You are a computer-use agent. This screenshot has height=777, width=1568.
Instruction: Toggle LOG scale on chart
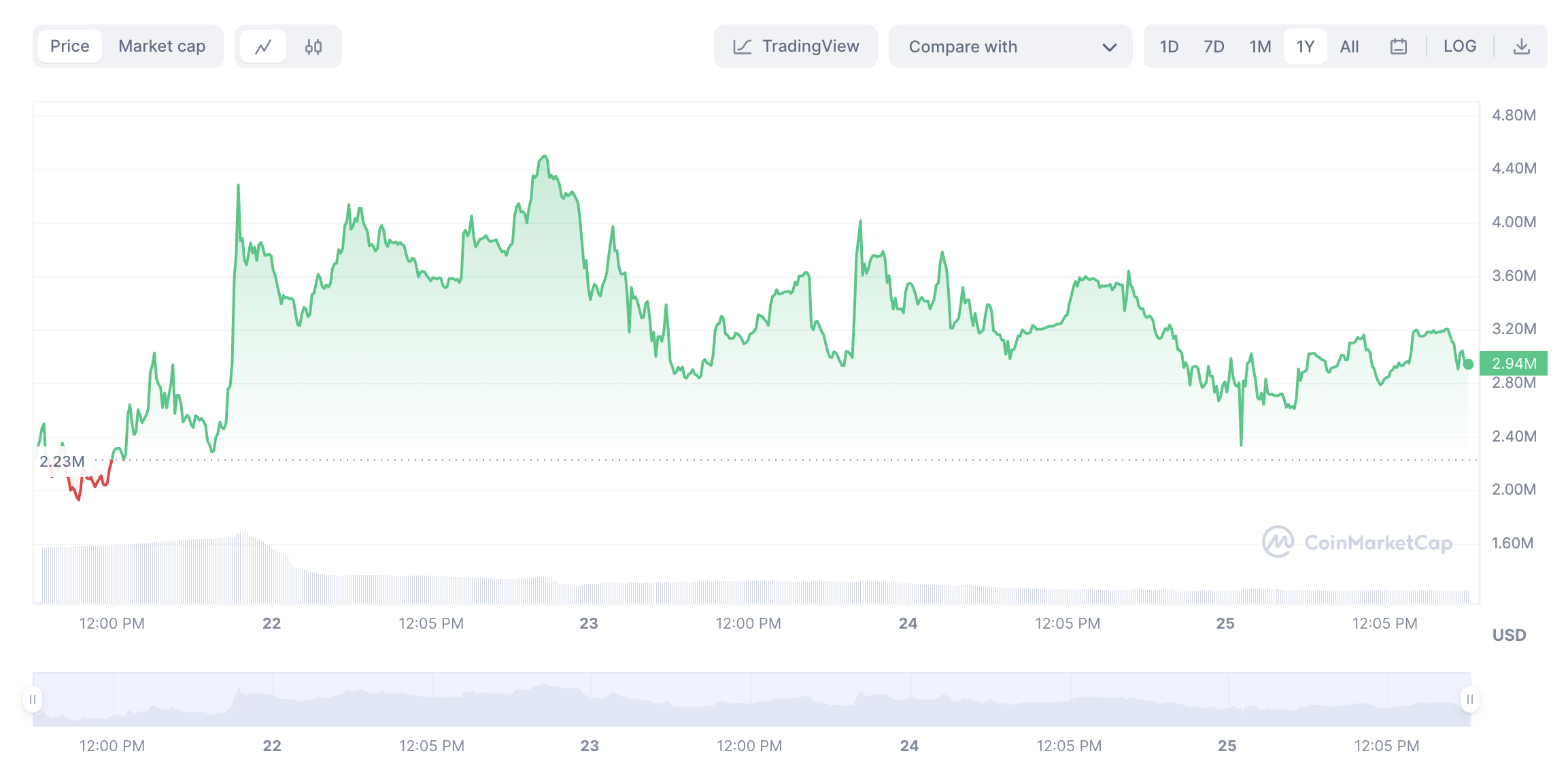1460,47
